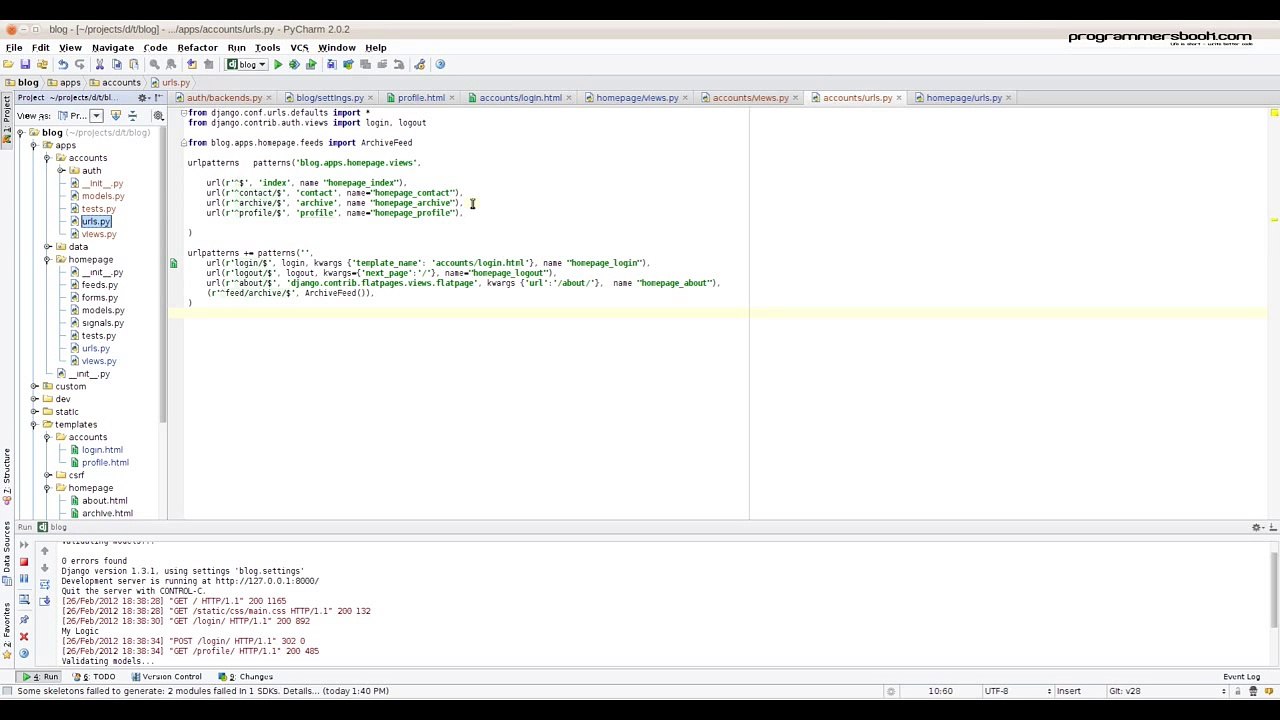Select signals.py in the project tree
Screen dimensions: 1280x720
pyautogui.click(x=102, y=323)
